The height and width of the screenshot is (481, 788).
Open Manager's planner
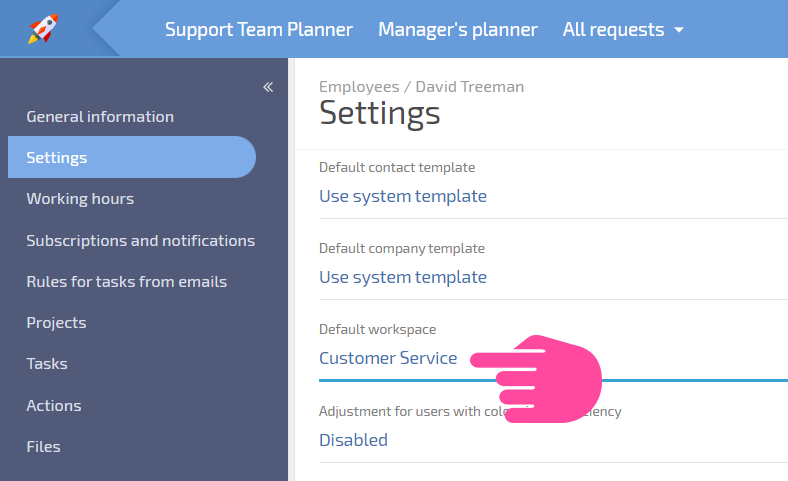(458, 29)
